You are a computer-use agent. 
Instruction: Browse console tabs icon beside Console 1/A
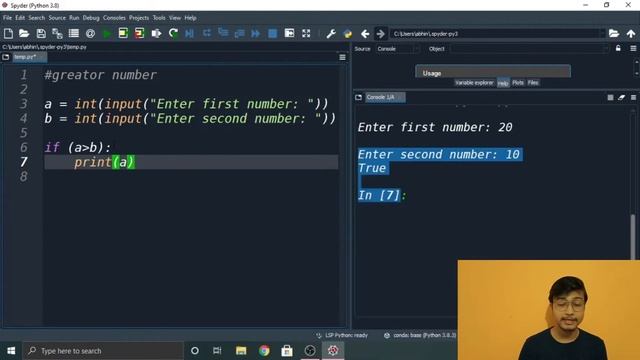358,97
